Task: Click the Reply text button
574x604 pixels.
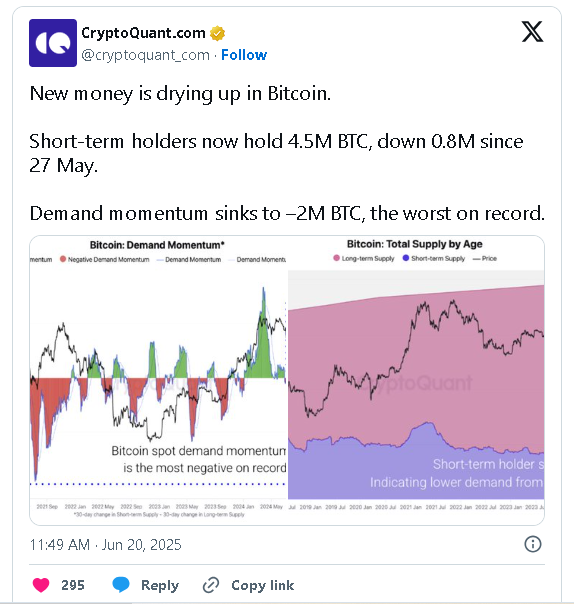Action: coord(160,585)
